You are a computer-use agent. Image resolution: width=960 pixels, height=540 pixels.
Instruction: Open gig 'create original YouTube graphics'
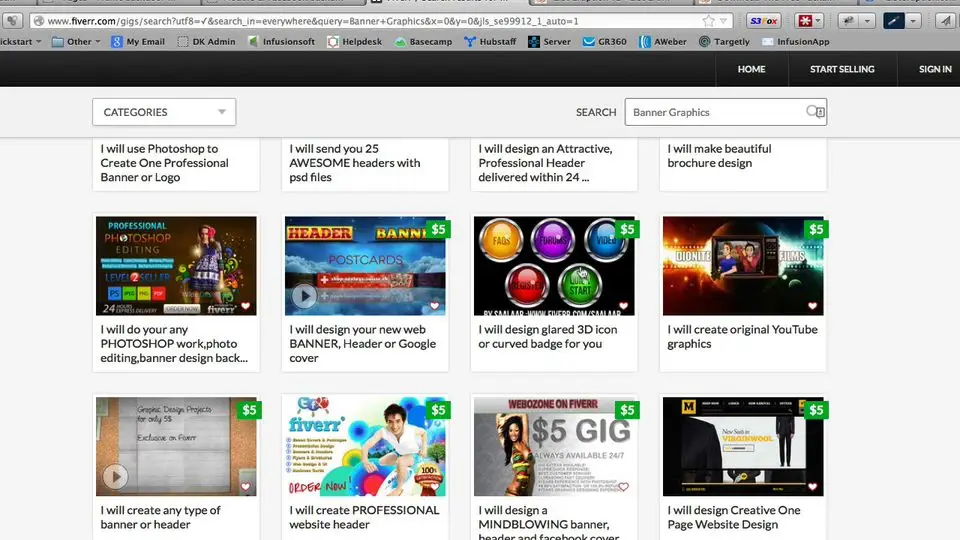point(742,336)
